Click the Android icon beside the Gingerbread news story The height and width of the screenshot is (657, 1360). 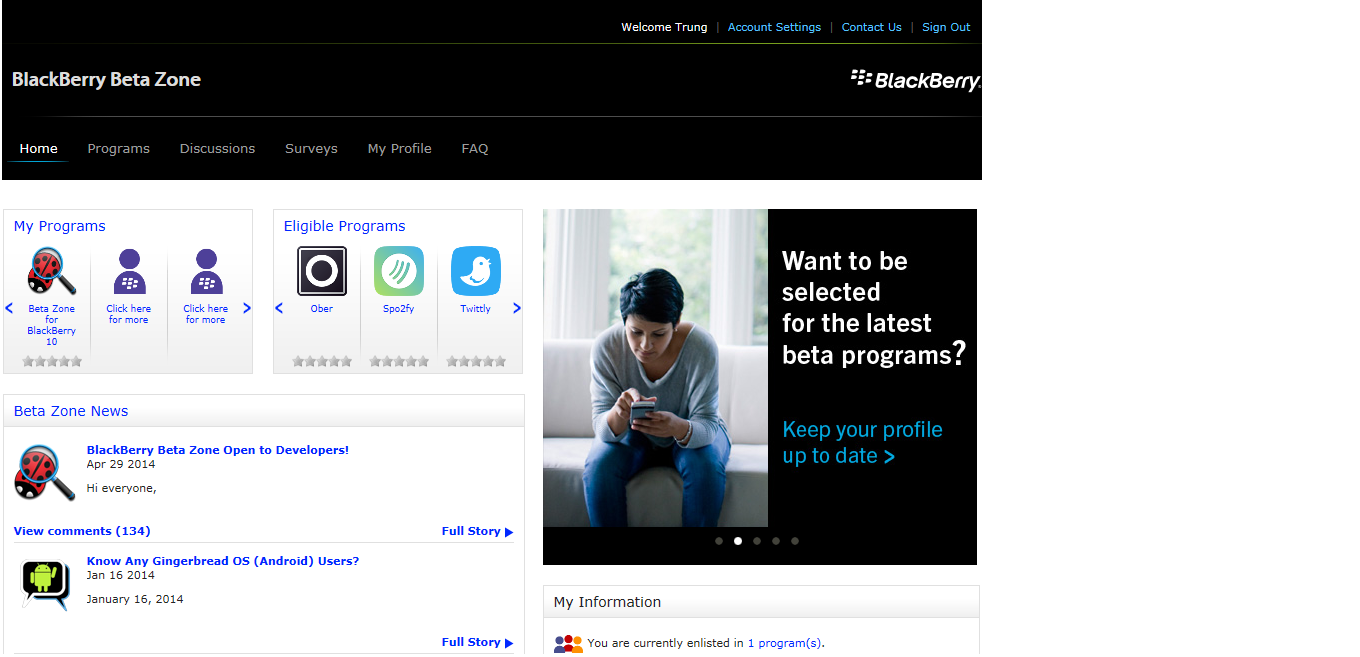tap(46, 584)
